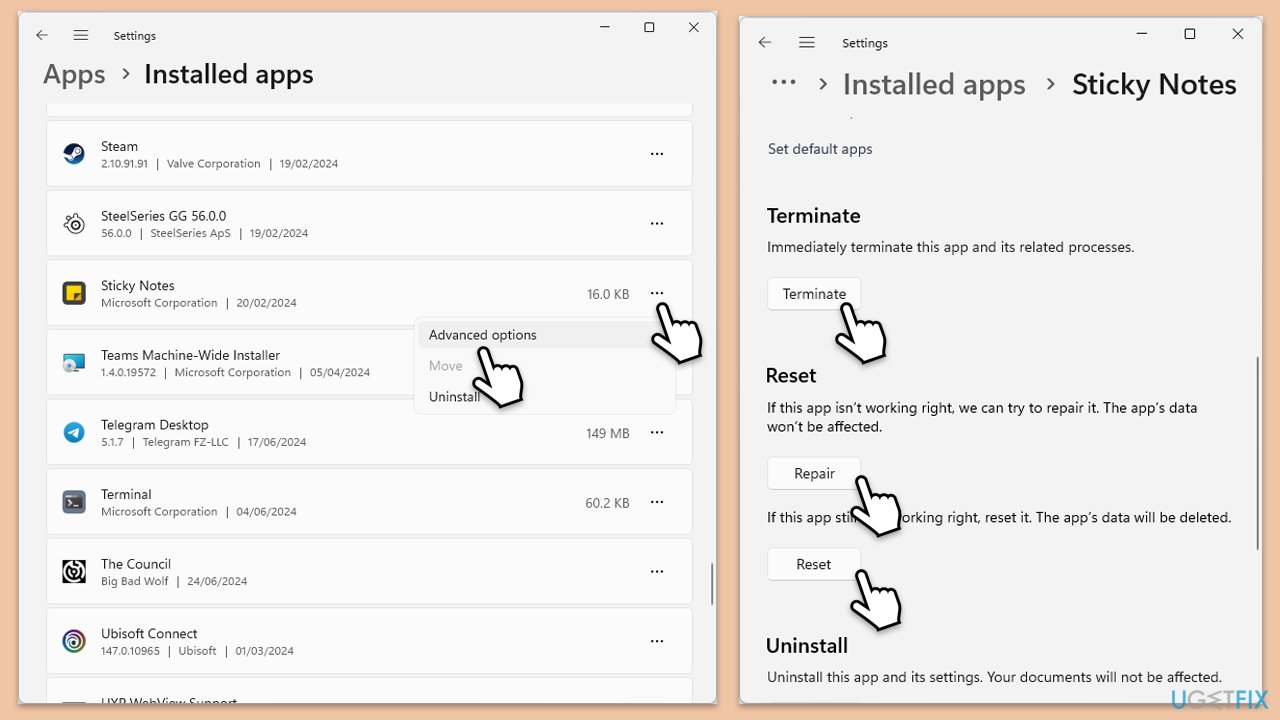Image resolution: width=1280 pixels, height=720 pixels.
Task: Open more options for Steam
Action: pyautogui.click(x=657, y=154)
